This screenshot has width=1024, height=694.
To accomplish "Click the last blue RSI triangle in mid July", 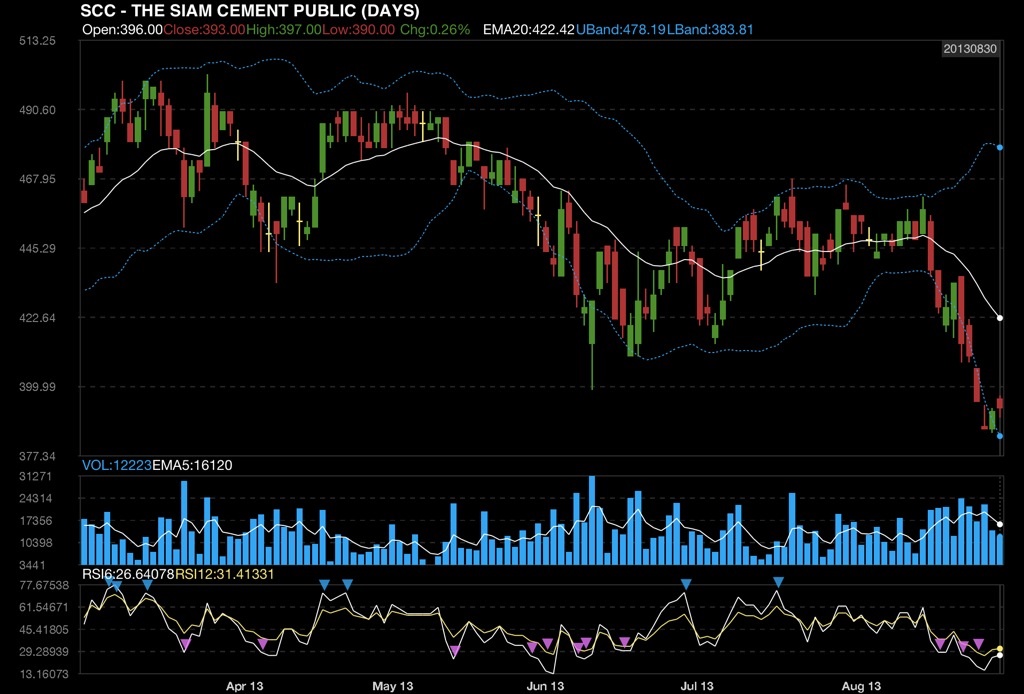I will [778, 582].
